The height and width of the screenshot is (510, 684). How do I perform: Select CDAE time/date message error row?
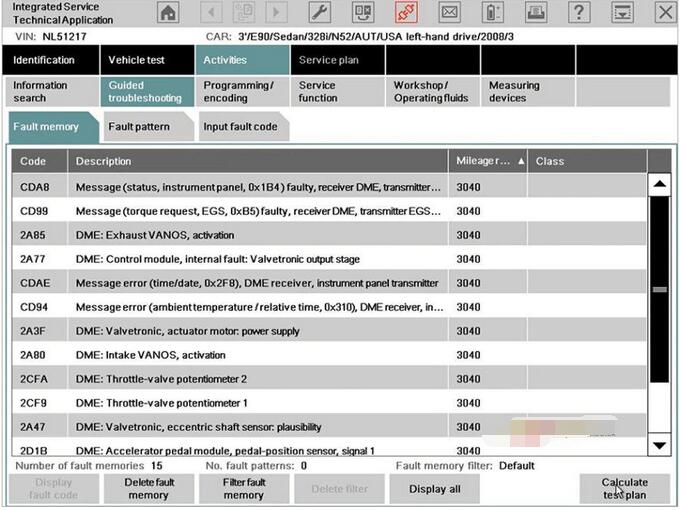[329, 283]
